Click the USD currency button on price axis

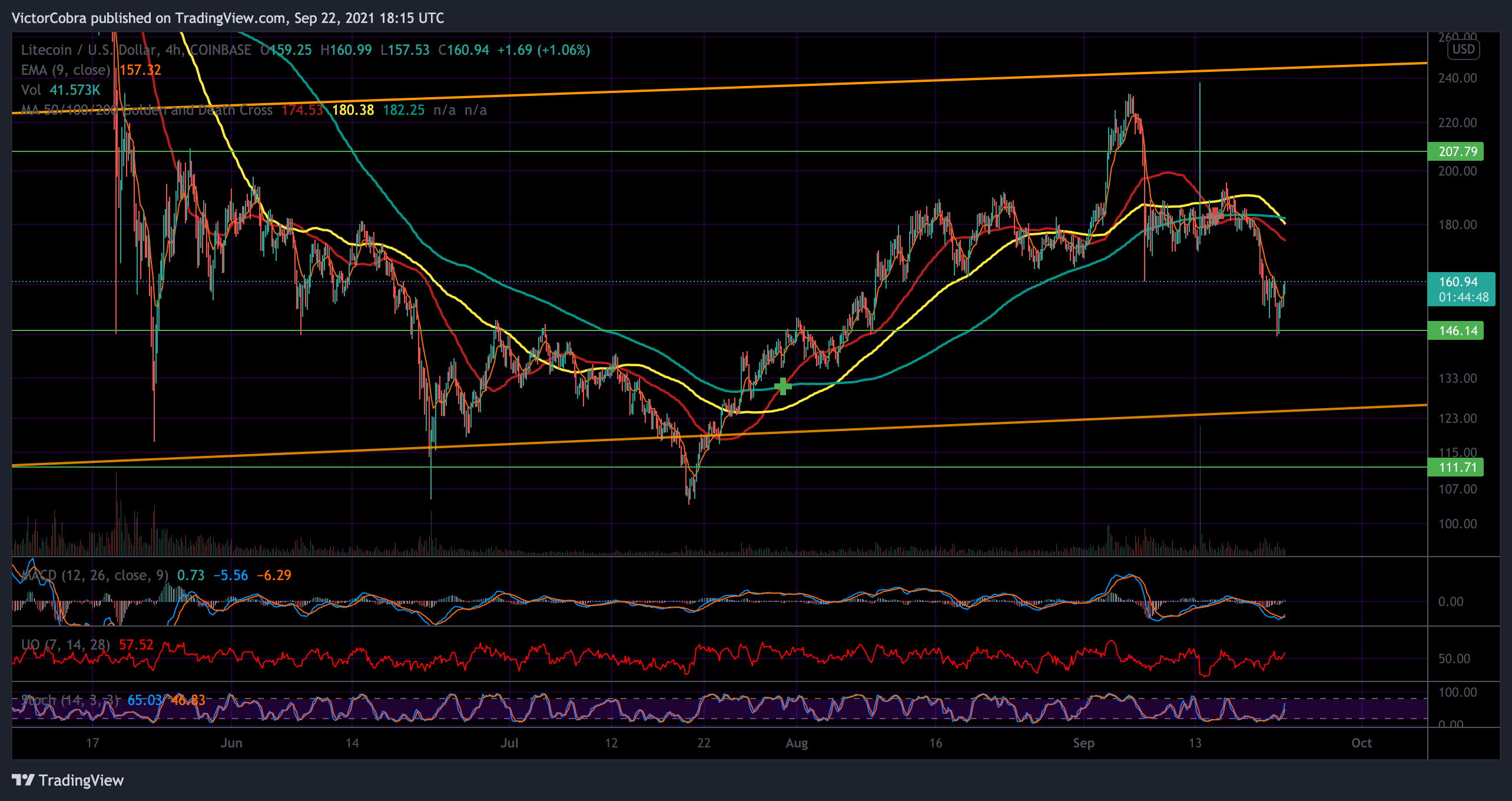1463,49
